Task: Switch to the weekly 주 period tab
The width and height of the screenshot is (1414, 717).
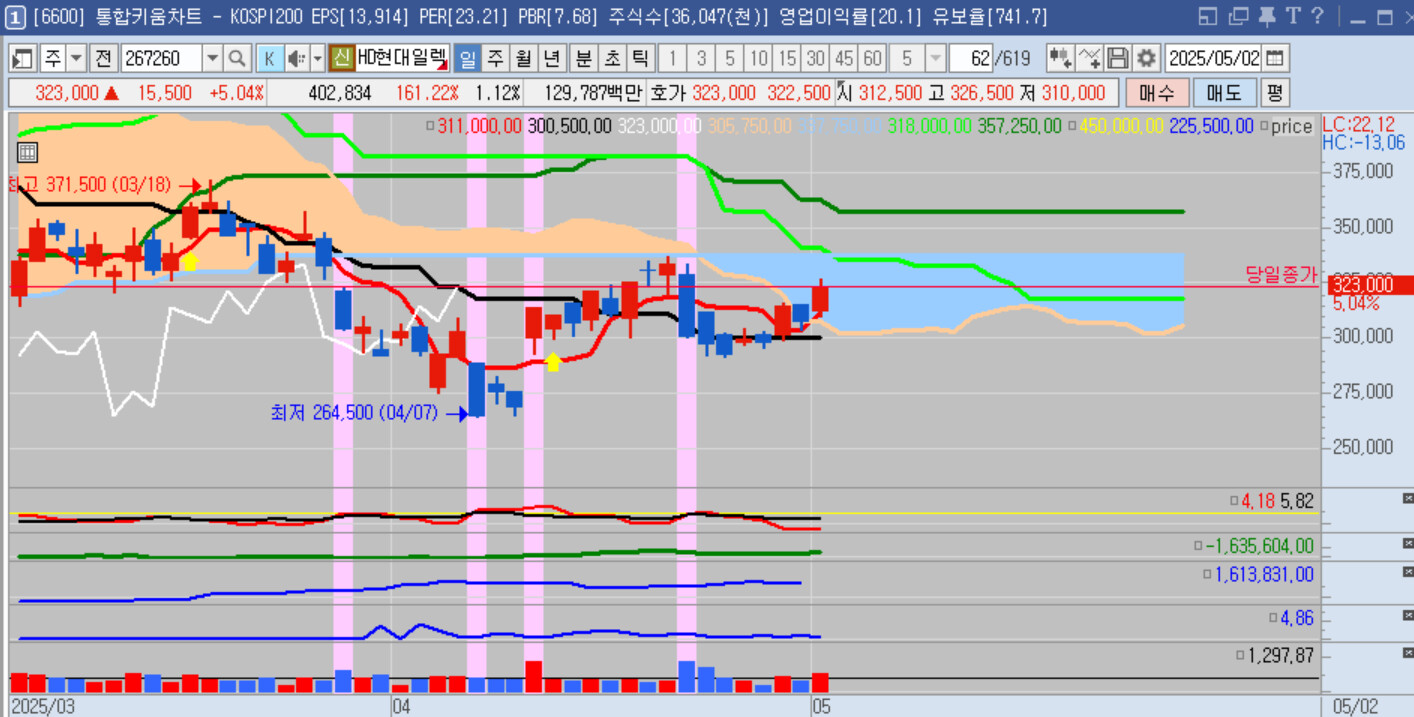Action: (x=495, y=59)
